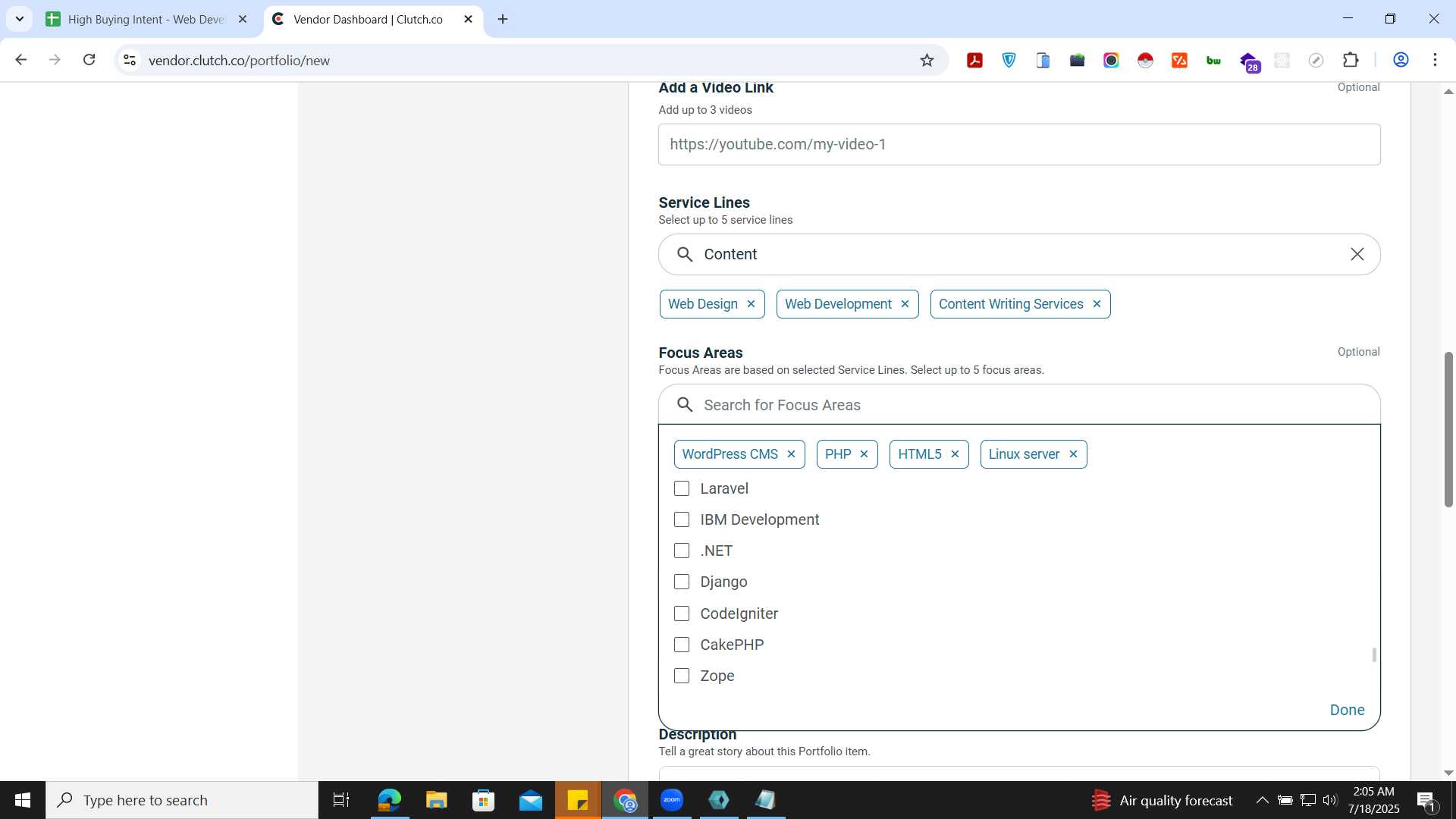Remove the Web Design service line tag
The width and height of the screenshot is (1456, 819).
[x=751, y=304]
